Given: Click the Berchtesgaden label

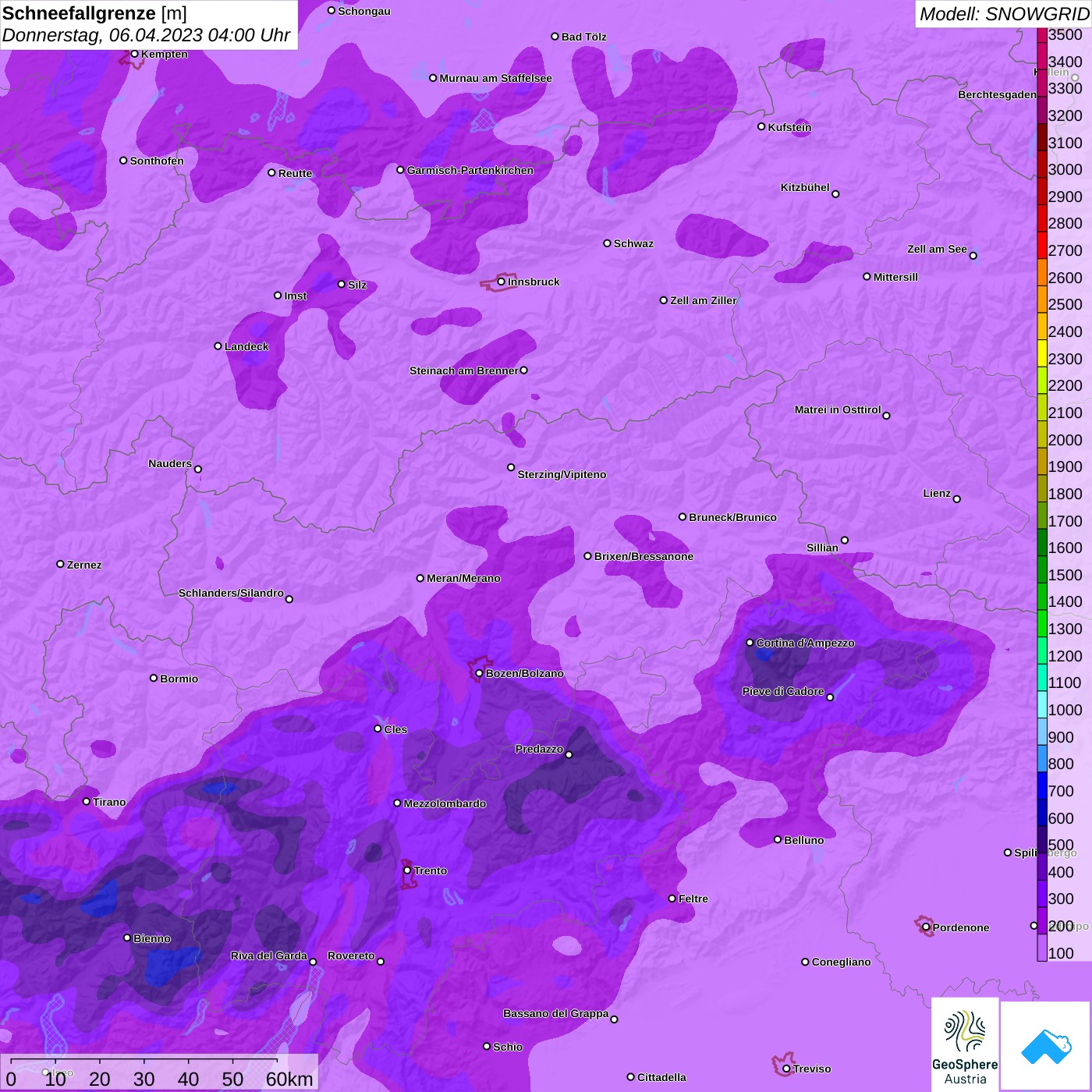Looking at the screenshot, I should point(998,94).
